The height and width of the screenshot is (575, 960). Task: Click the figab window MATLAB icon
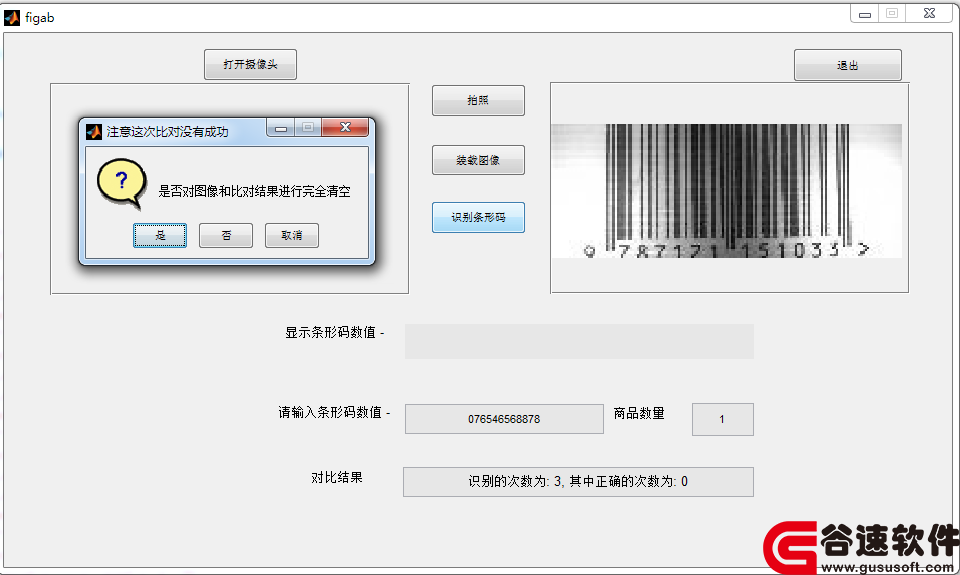click(x=12, y=18)
